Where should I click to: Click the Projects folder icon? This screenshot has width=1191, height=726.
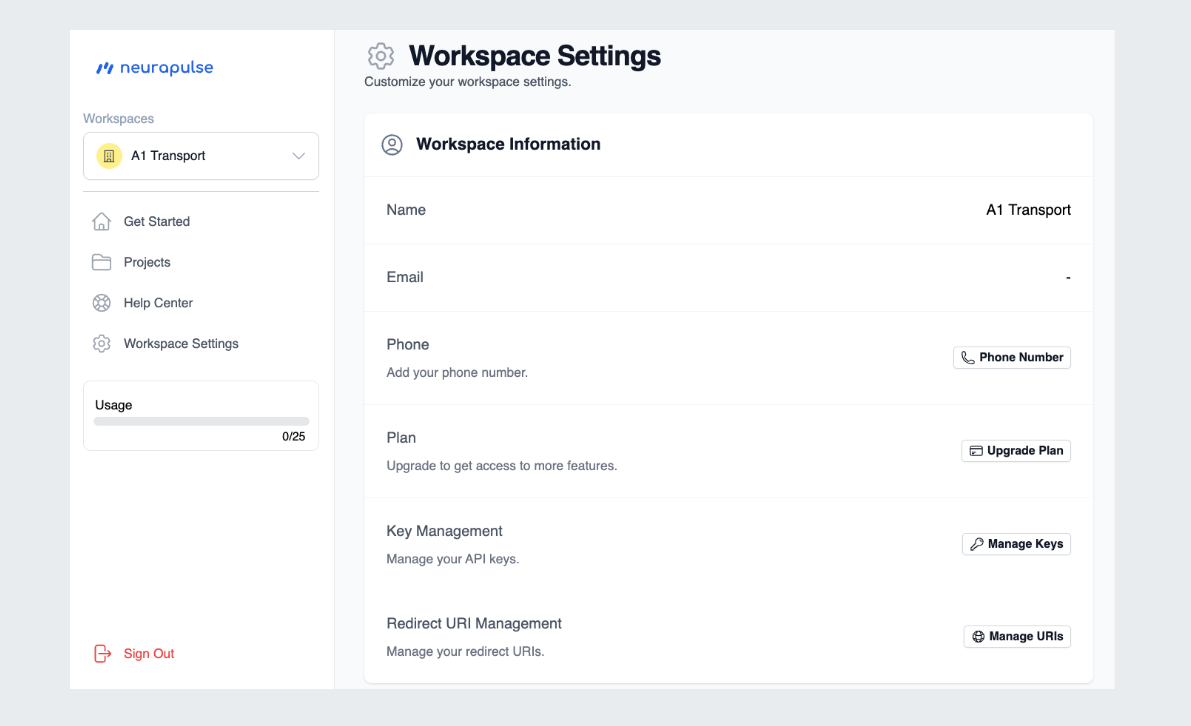pyautogui.click(x=101, y=262)
